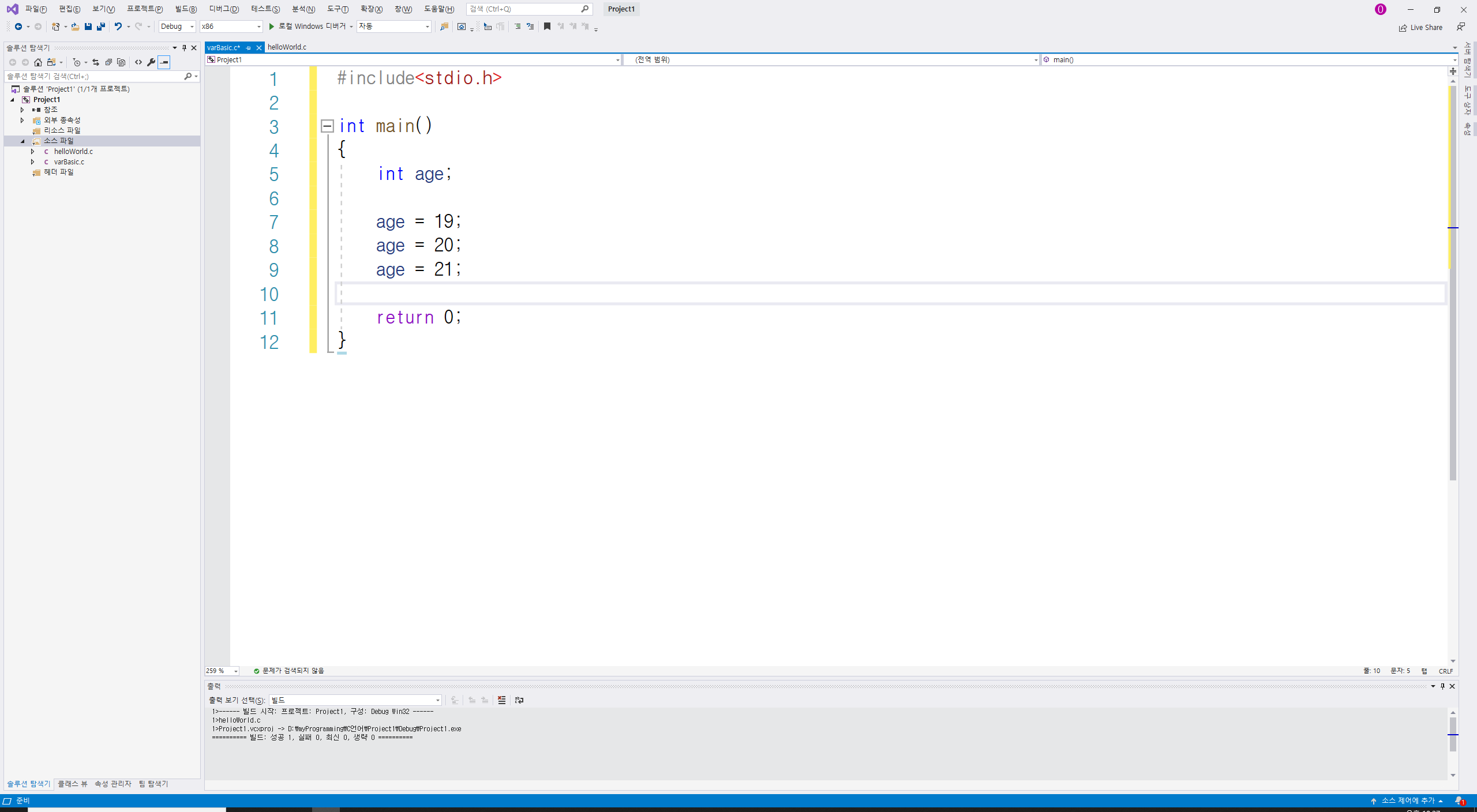Toggle pin on the varBasic.c tab

[x=249, y=48]
